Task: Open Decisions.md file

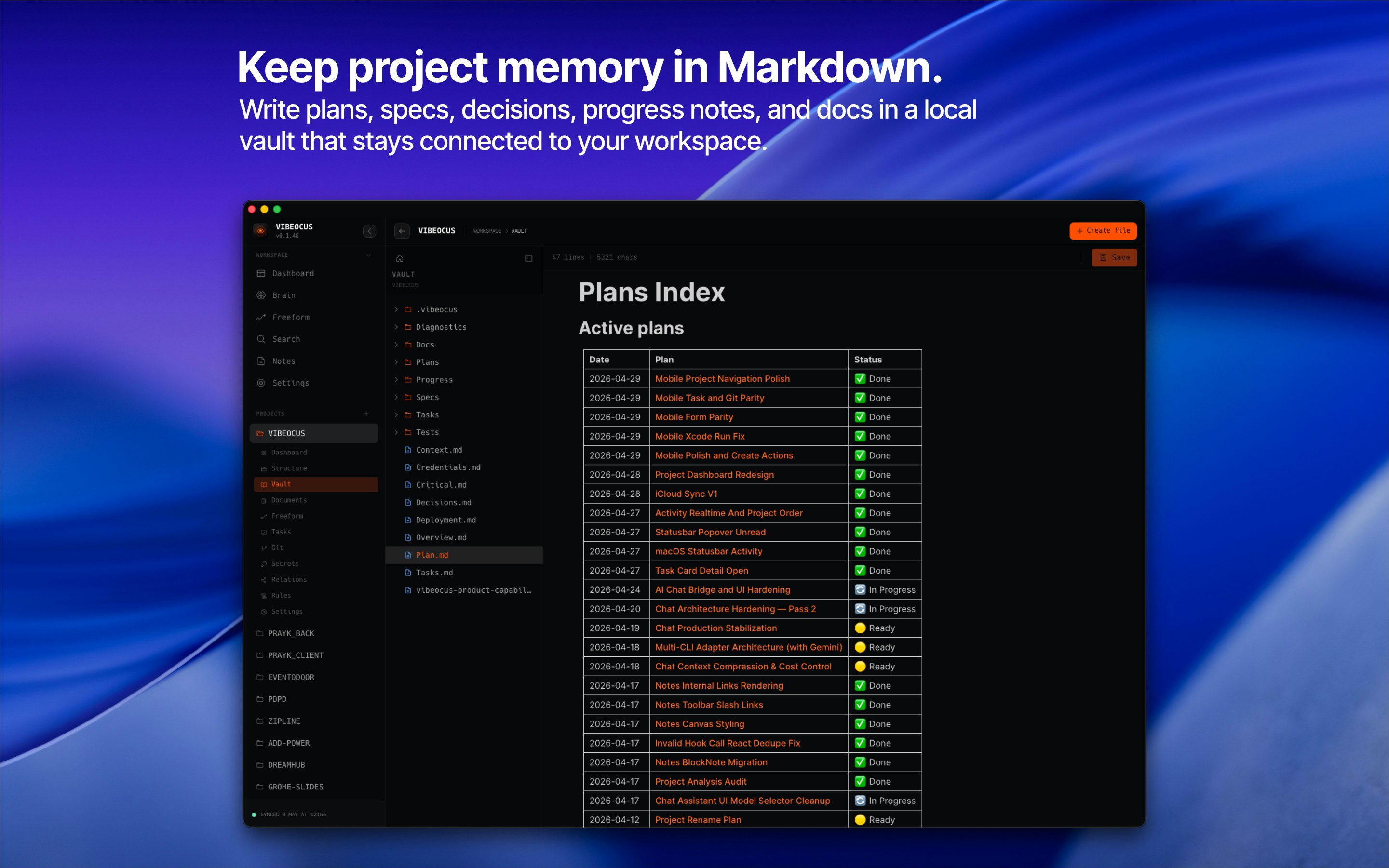Action: (x=464, y=502)
